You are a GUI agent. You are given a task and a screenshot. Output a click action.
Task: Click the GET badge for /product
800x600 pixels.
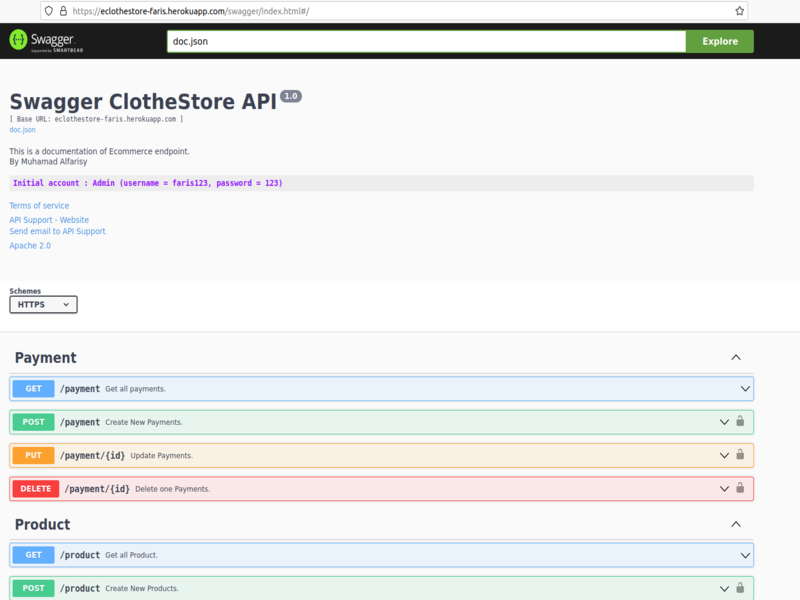tap(33, 555)
